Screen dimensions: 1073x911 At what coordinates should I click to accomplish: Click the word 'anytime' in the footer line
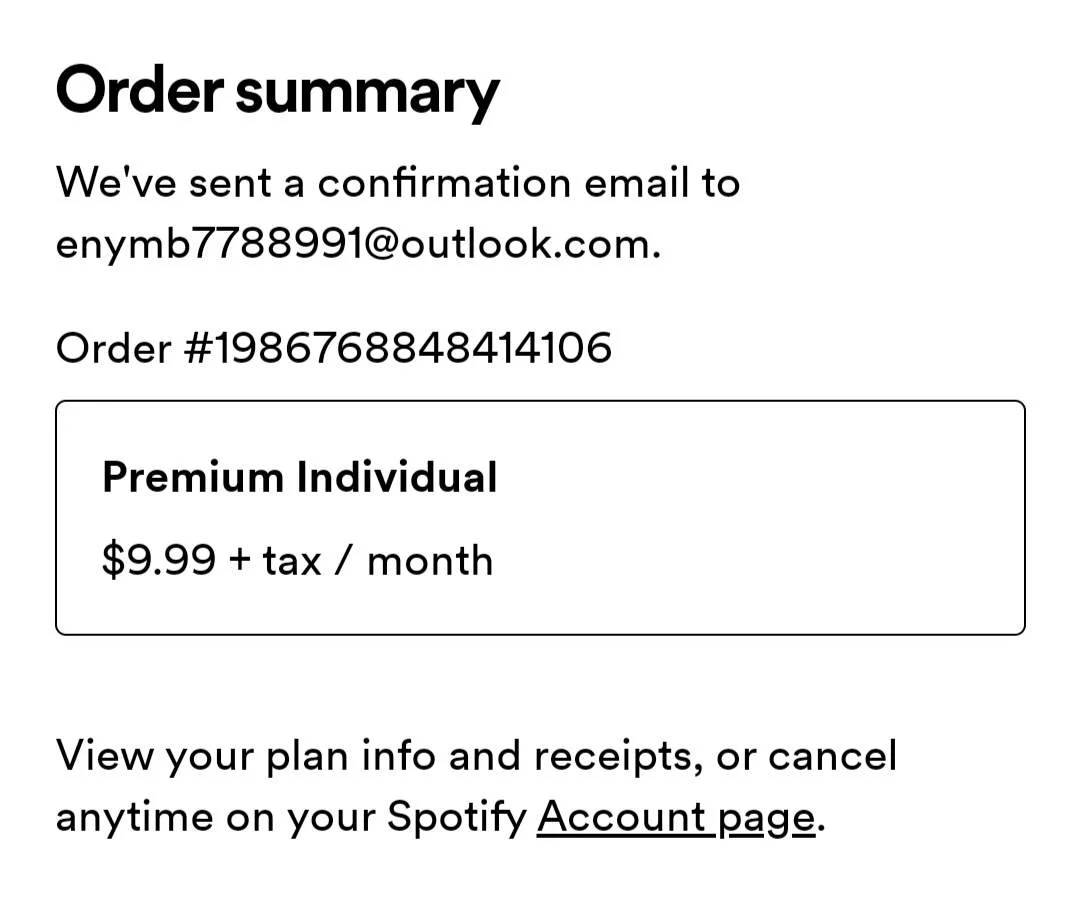(134, 819)
